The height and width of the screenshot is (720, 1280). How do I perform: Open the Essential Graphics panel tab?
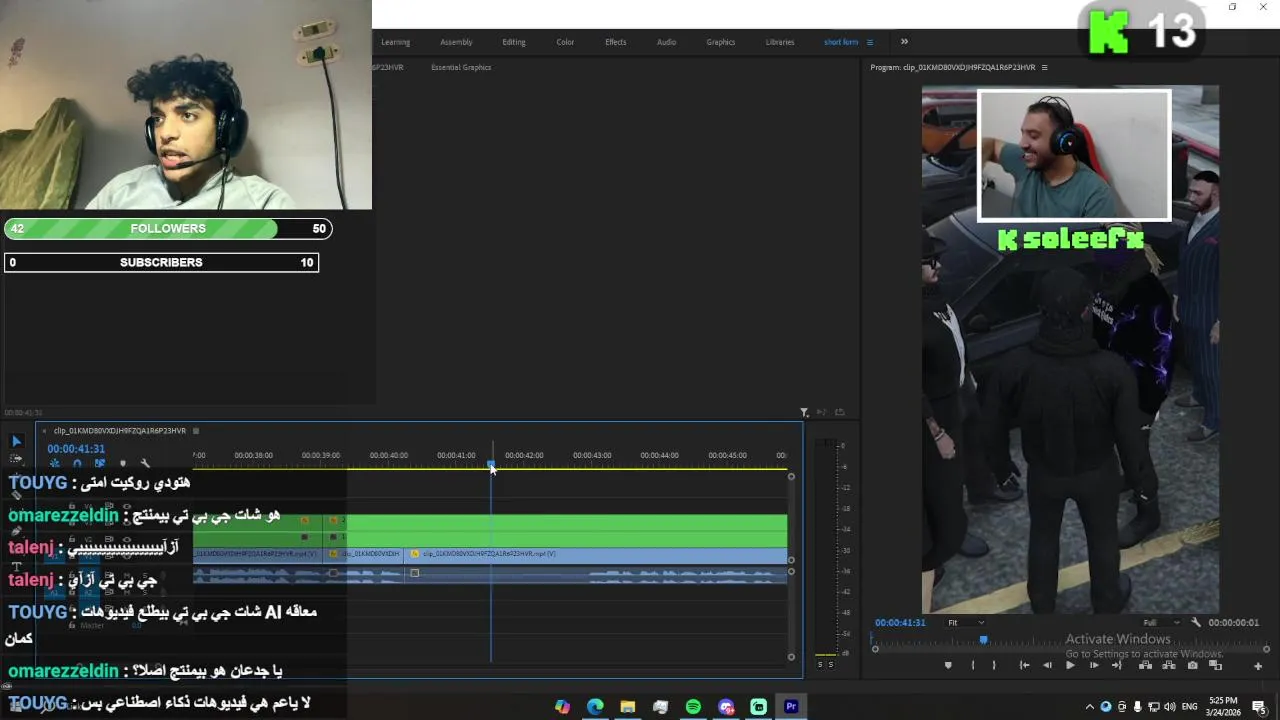click(x=461, y=67)
